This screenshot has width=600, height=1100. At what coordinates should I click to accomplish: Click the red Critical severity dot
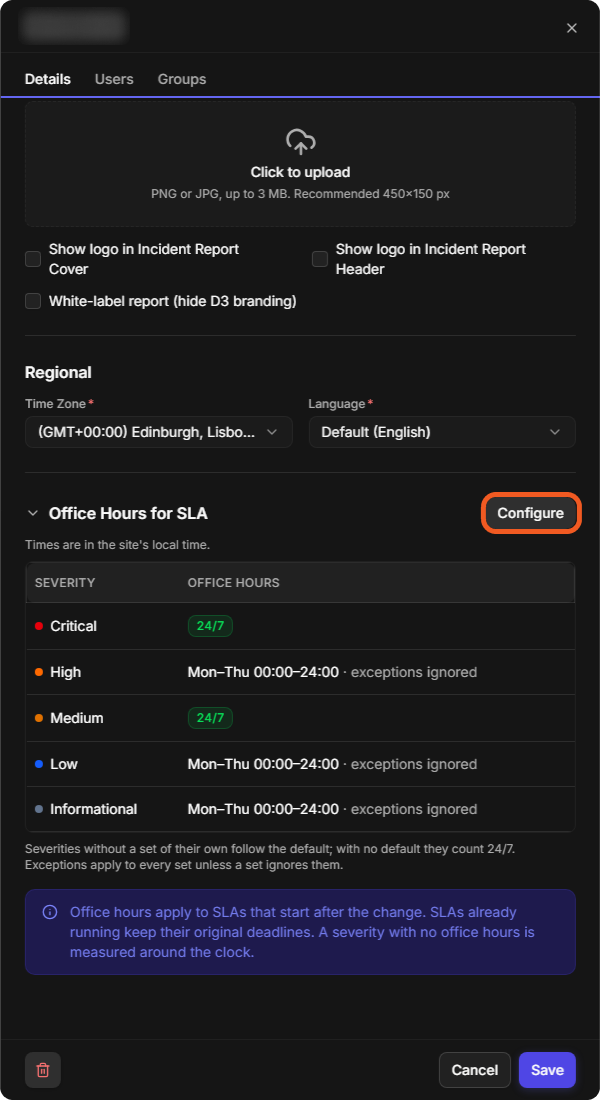[x=39, y=626]
